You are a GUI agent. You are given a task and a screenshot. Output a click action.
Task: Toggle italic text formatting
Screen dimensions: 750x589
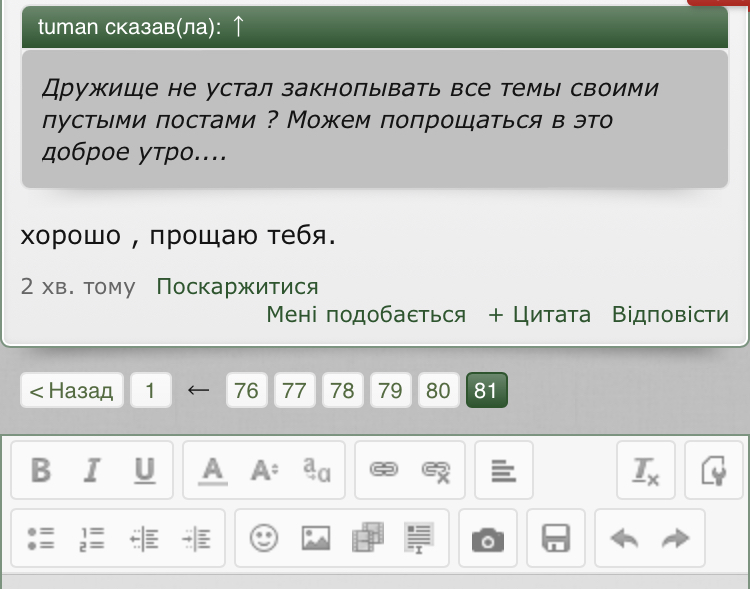point(92,470)
